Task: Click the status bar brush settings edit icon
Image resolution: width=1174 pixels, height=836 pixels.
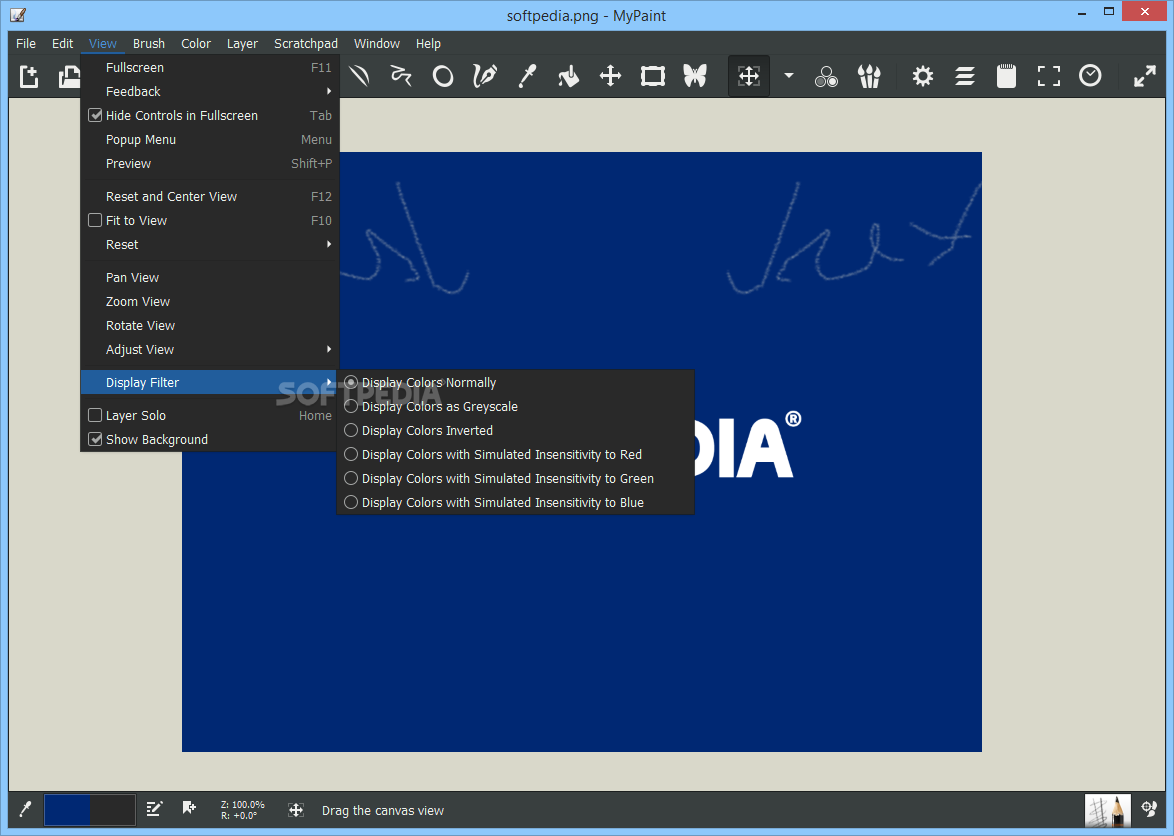Action: [x=154, y=809]
